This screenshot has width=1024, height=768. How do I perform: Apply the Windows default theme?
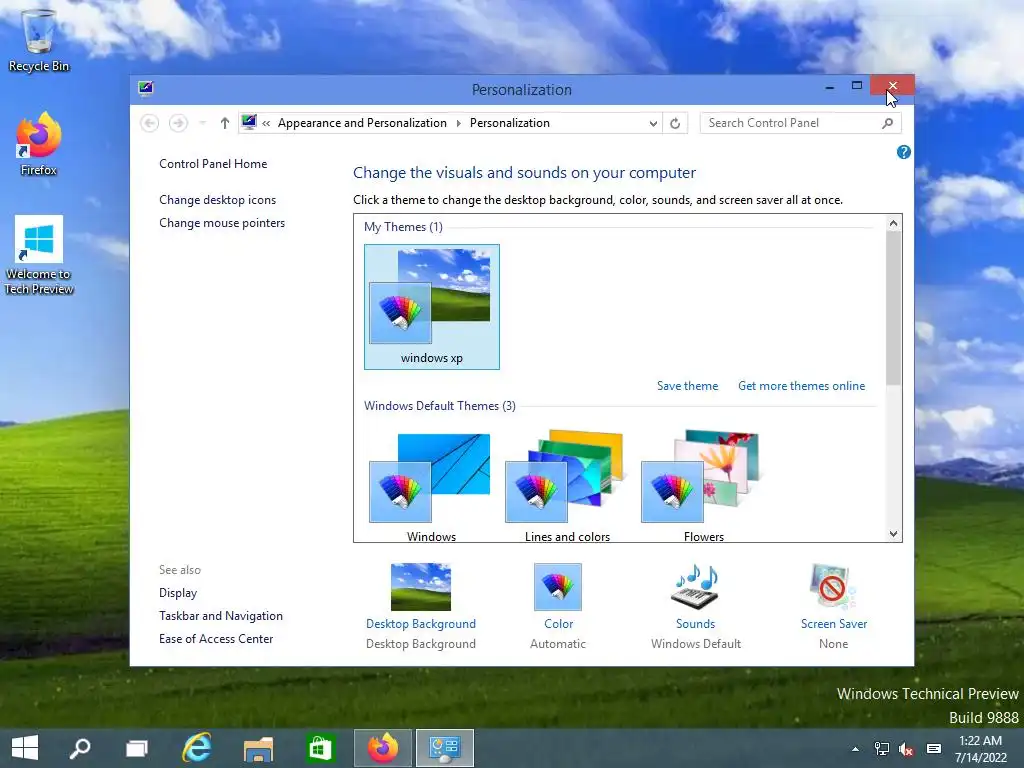(x=431, y=487)
